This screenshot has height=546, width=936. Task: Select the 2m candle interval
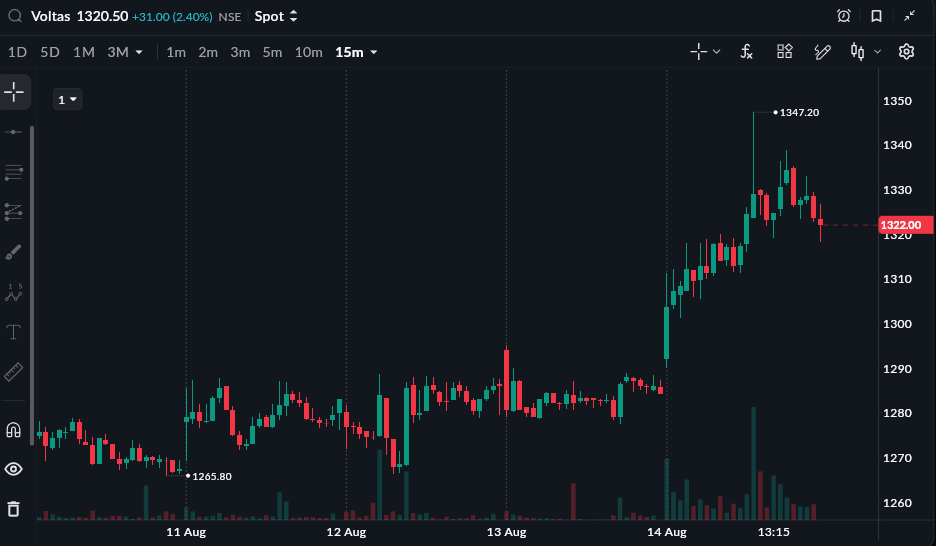pos(208,53)
